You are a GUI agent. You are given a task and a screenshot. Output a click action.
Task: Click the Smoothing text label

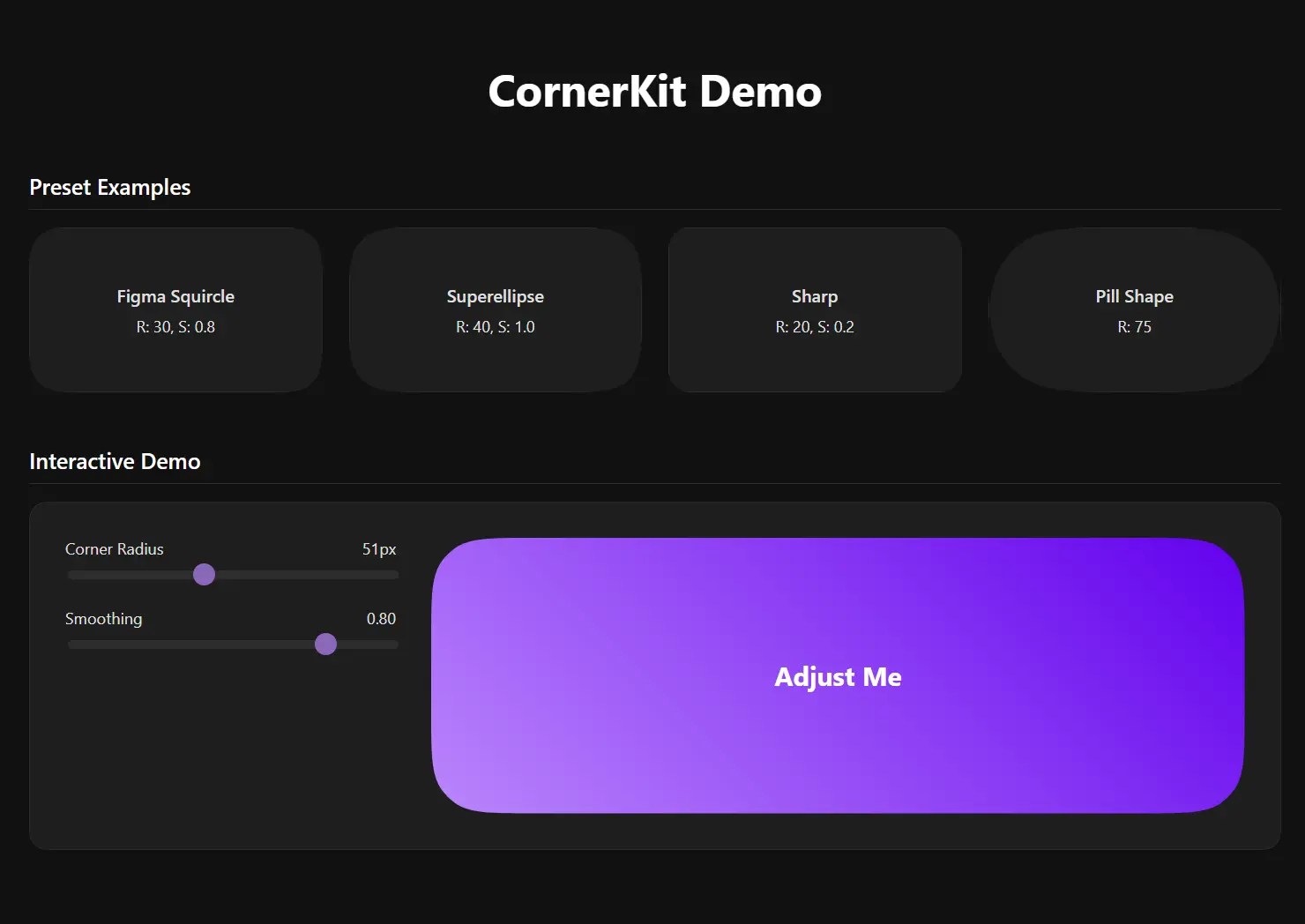[x=103, y=619]
